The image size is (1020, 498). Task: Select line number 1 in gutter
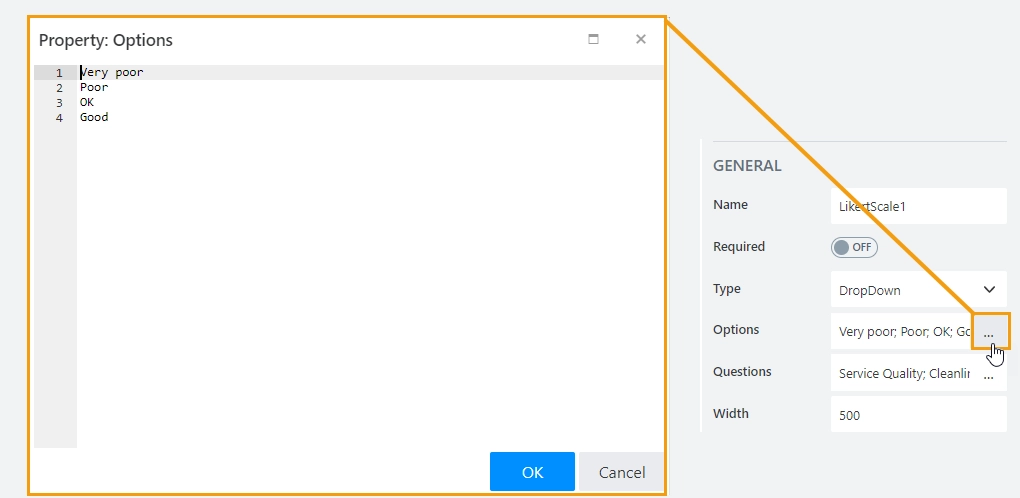coord(59,73)
